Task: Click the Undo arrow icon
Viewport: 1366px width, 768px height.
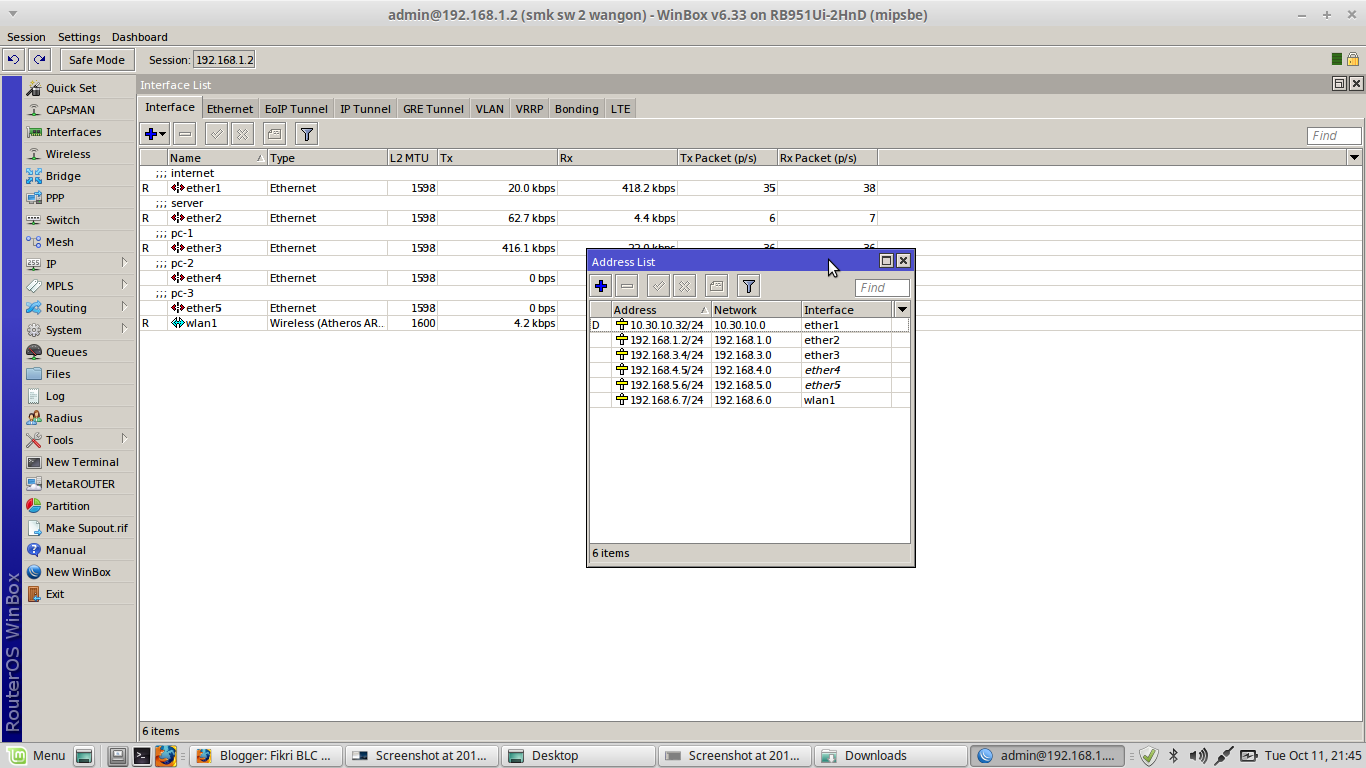Action: coord(14,60)
